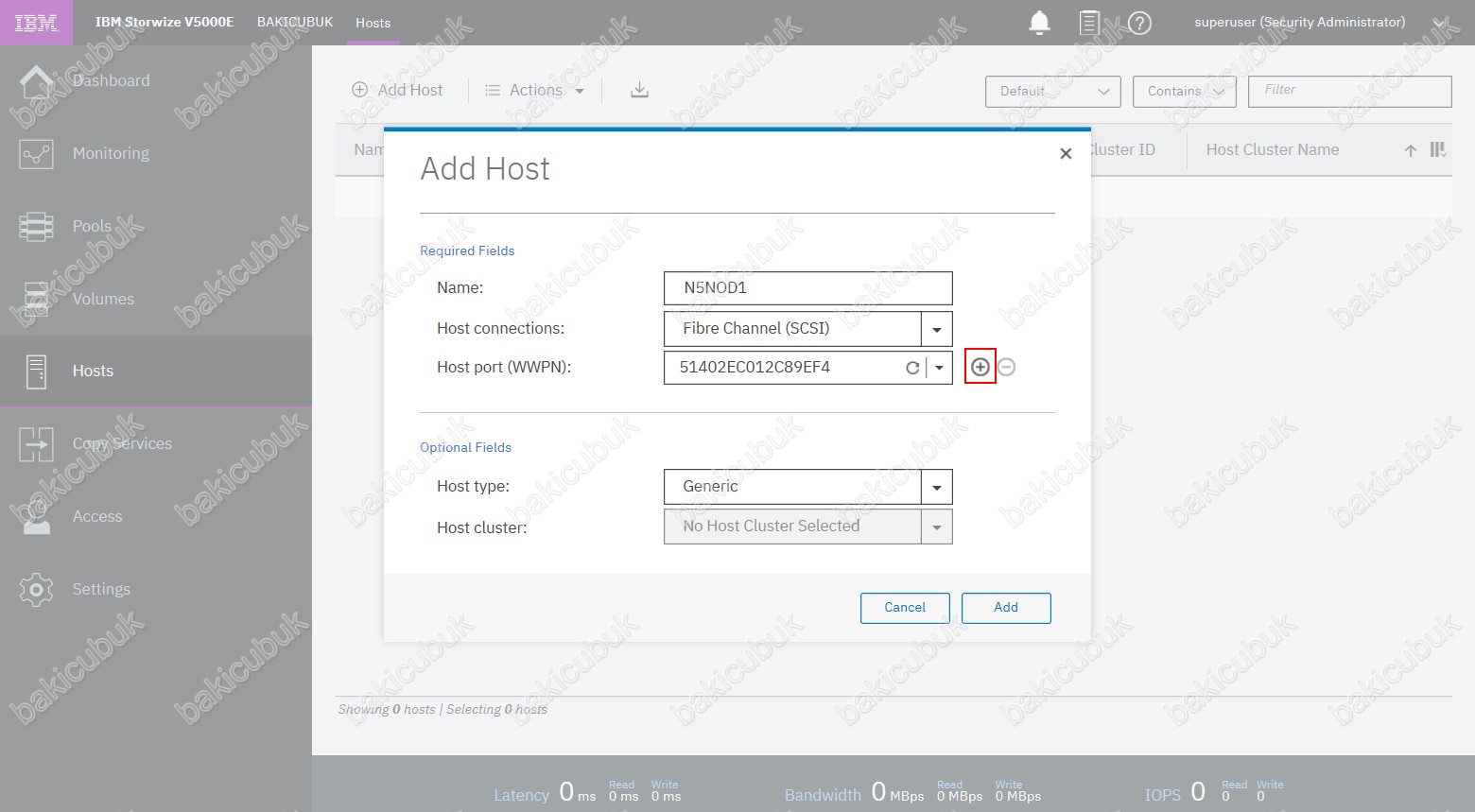Open the running tasks clipboard icon
The image size is (1475, 812).
coord(1089,22)
